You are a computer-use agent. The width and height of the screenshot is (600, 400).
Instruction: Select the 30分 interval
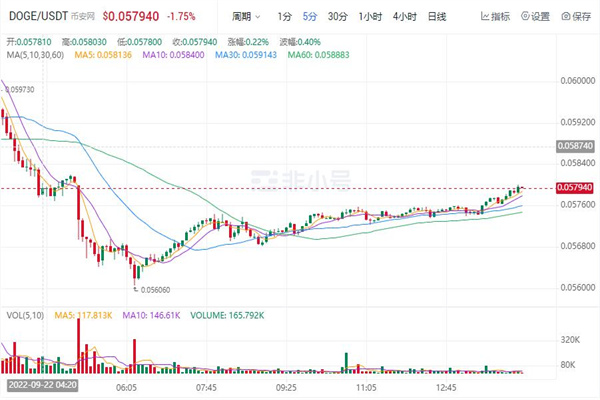click(x=338, y=17)
